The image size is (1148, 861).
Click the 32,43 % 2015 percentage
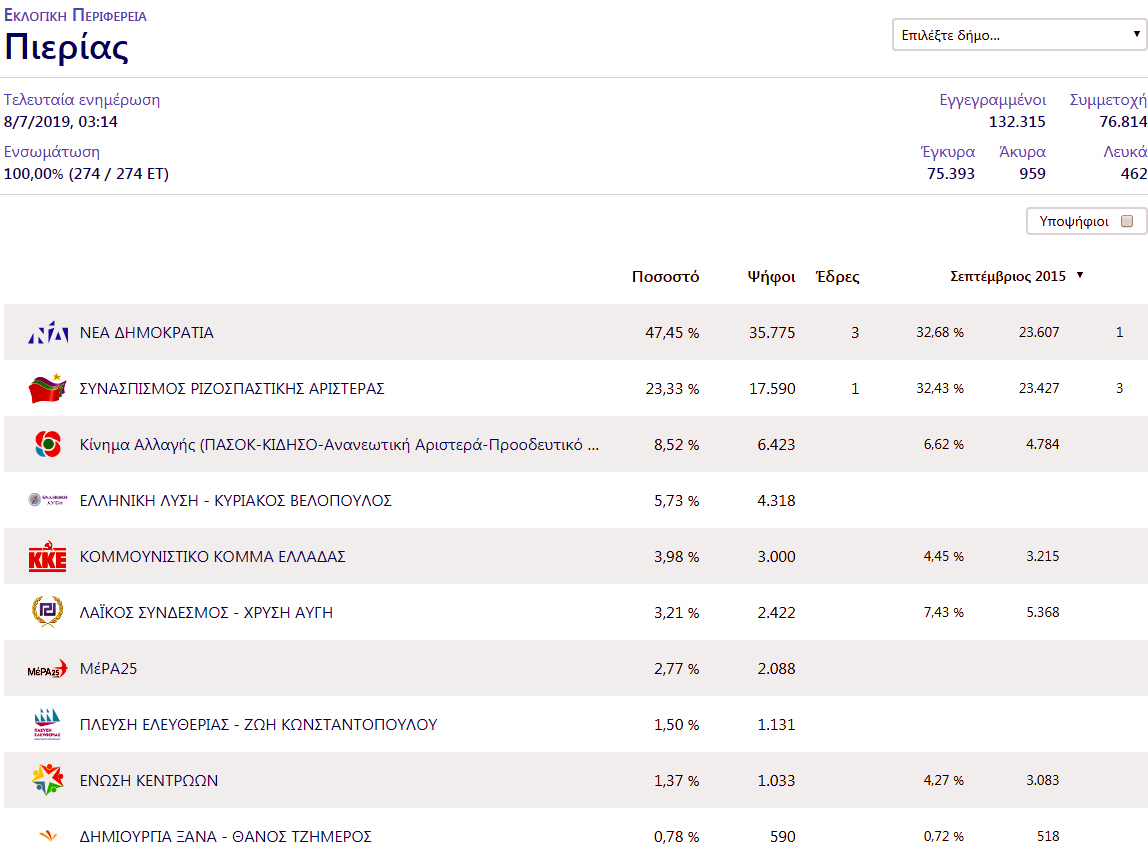pyautogui.click(x=939, y=388)
